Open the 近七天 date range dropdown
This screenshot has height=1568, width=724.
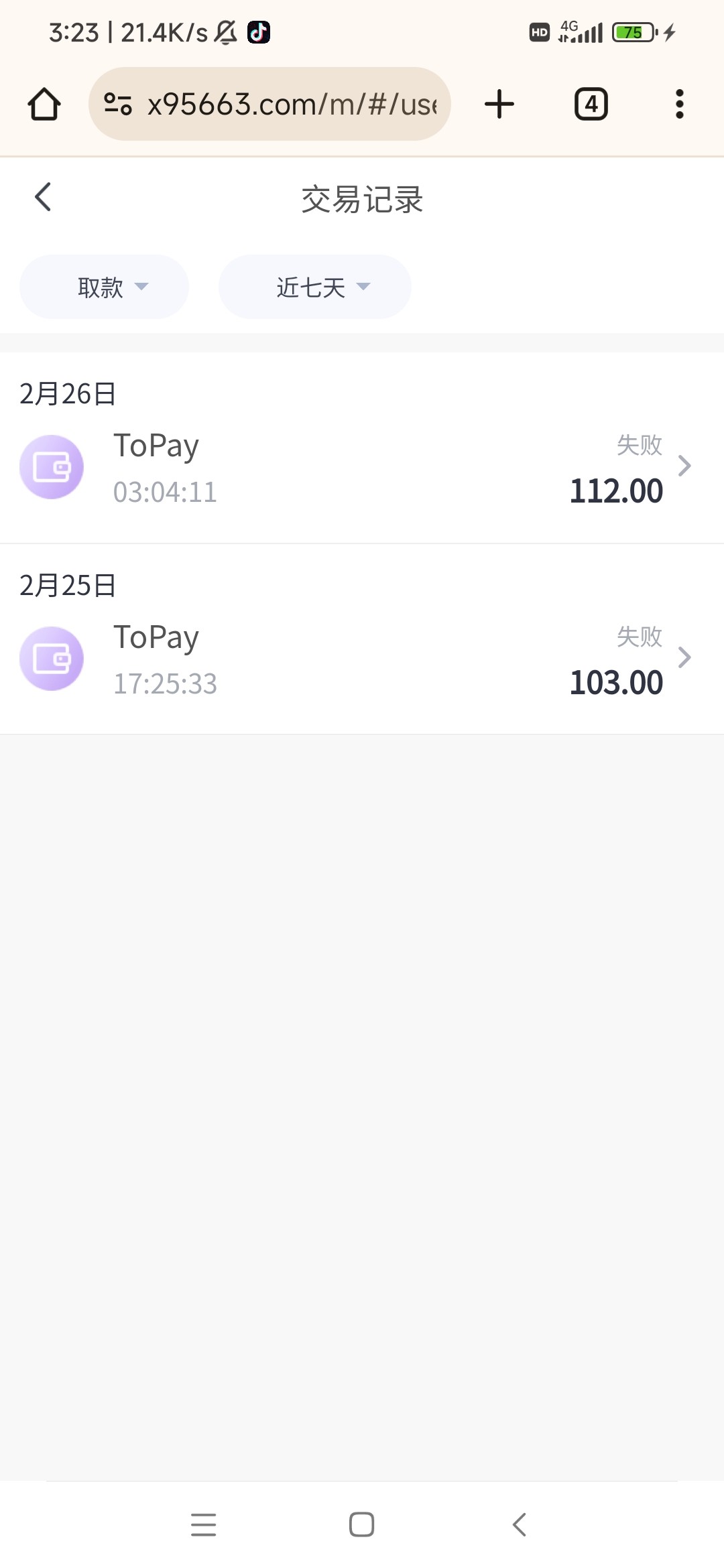point(315,287)
